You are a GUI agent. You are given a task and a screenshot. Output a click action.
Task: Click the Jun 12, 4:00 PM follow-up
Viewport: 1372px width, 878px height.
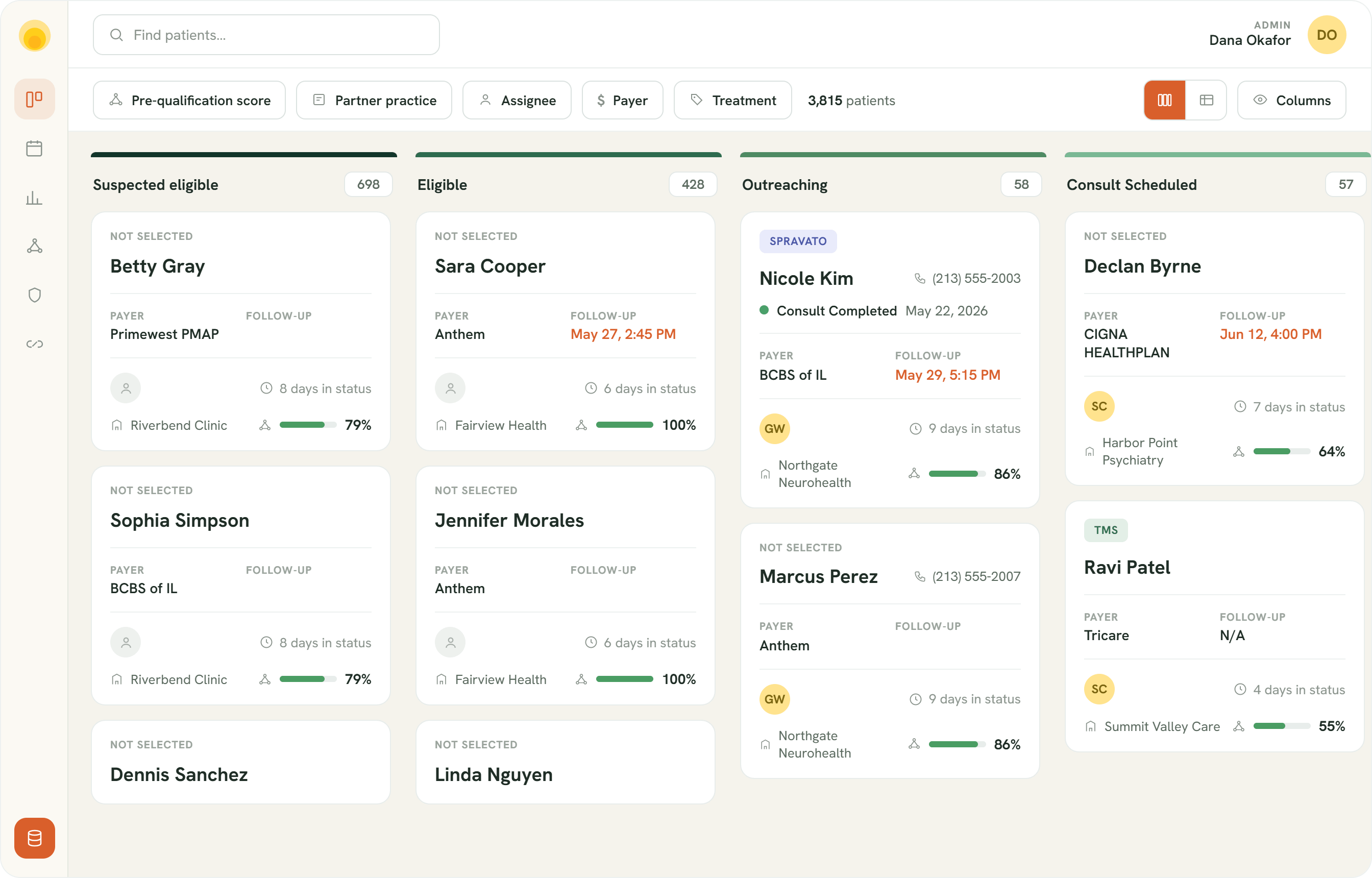(x=1270, y=334)
